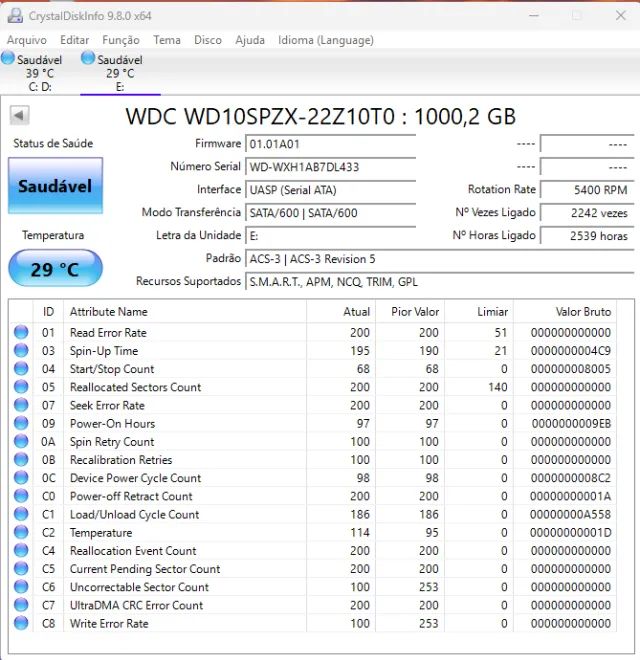Click the Rotation Rate value 5400 RPM
The image size is (640, 660).
[587, 190]
